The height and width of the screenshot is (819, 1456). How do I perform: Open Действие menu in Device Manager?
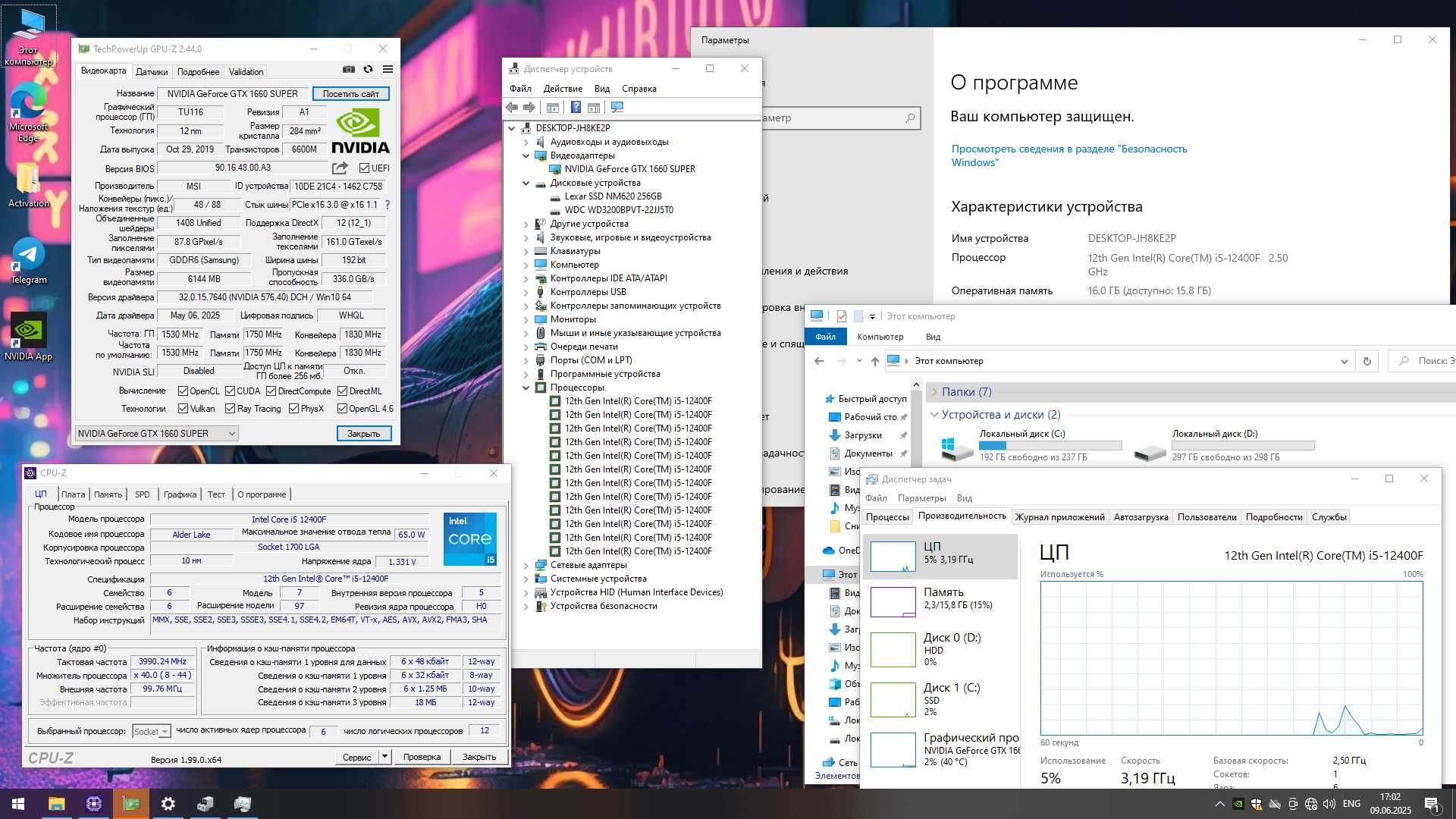(x=563, y=89)
